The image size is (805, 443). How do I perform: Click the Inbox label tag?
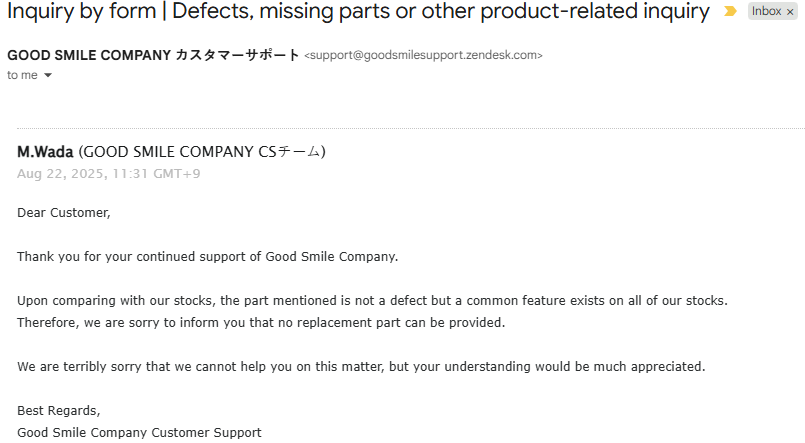(766, 12)
